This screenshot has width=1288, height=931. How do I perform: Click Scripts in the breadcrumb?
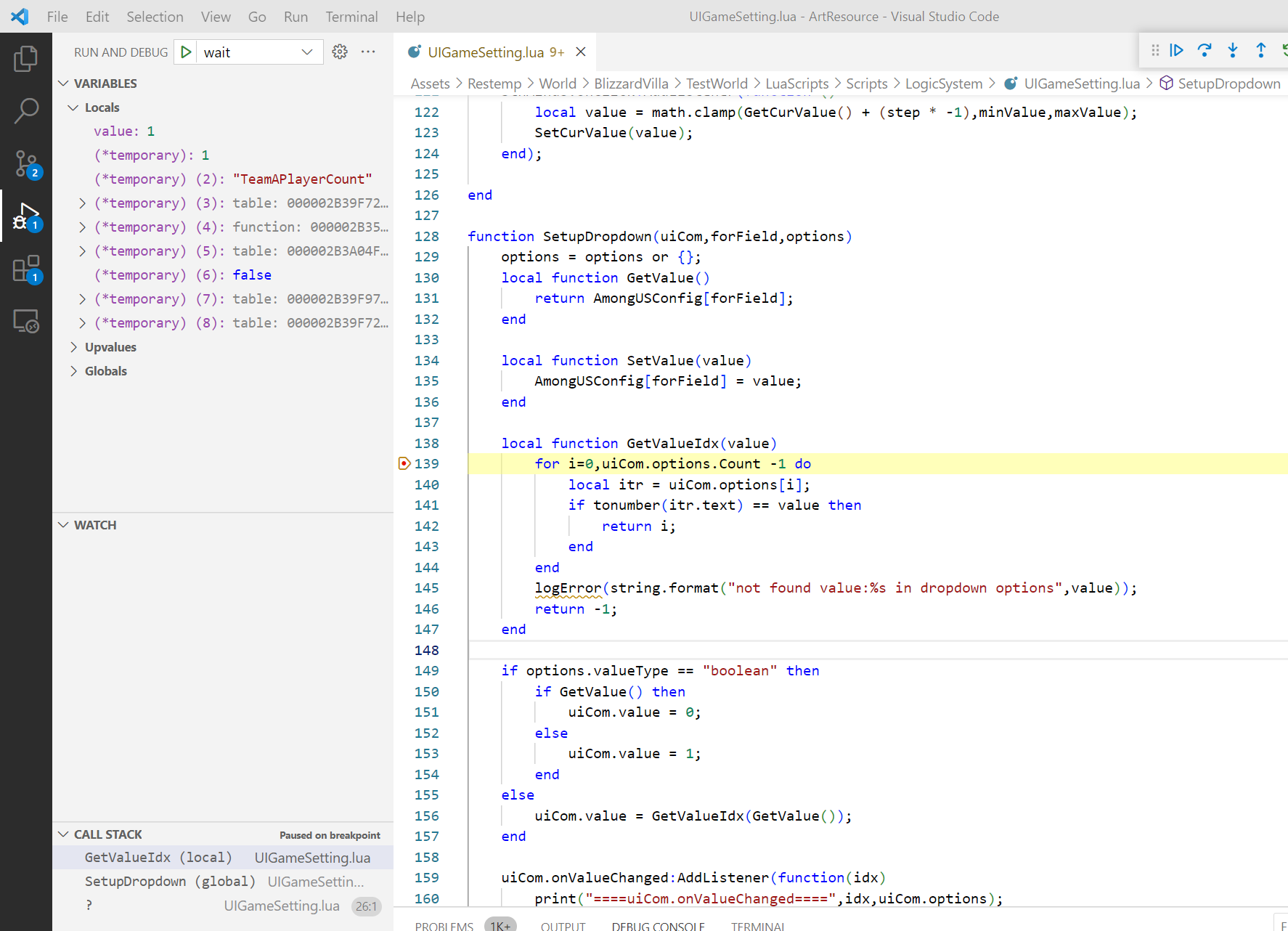pyautogui.click(x=867, y=84)
